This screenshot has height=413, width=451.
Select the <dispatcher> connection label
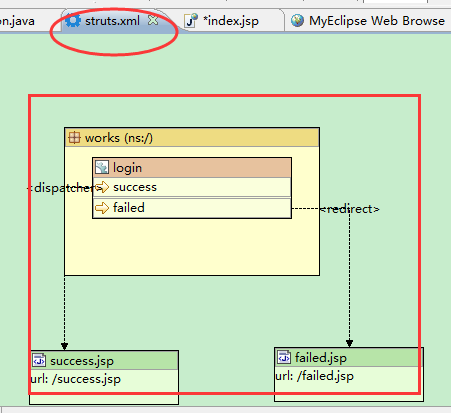click(x=64, y=188)
